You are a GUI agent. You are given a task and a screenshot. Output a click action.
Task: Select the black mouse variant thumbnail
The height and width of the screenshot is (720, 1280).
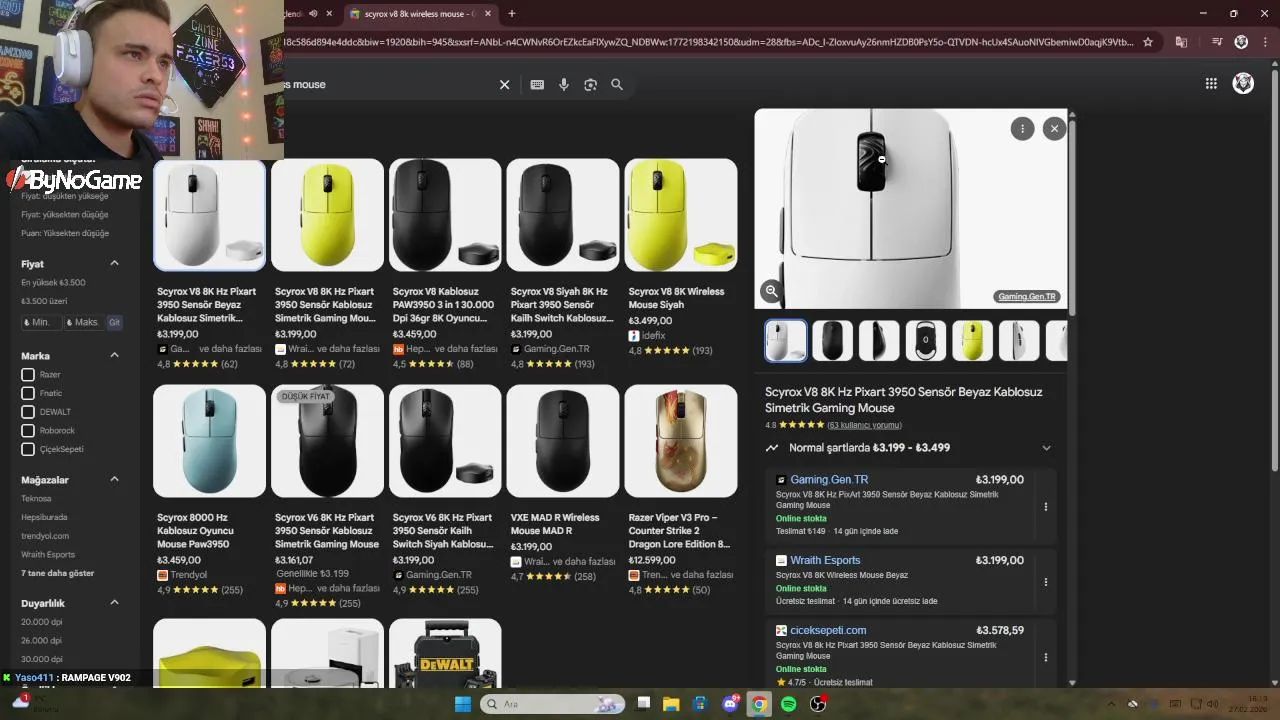point(832,341)
